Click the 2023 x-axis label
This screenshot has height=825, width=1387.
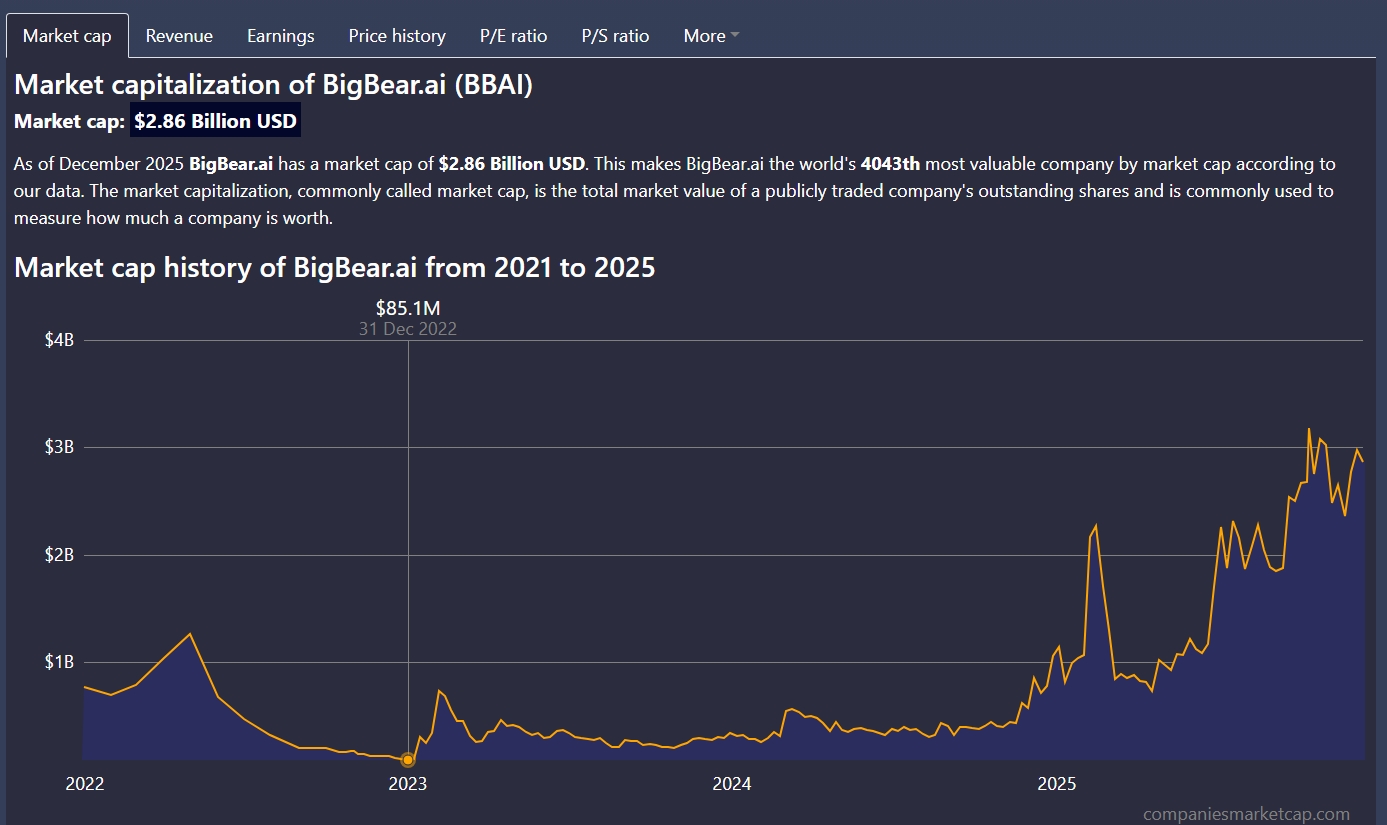pyautogui.click(x=408, y=784)
